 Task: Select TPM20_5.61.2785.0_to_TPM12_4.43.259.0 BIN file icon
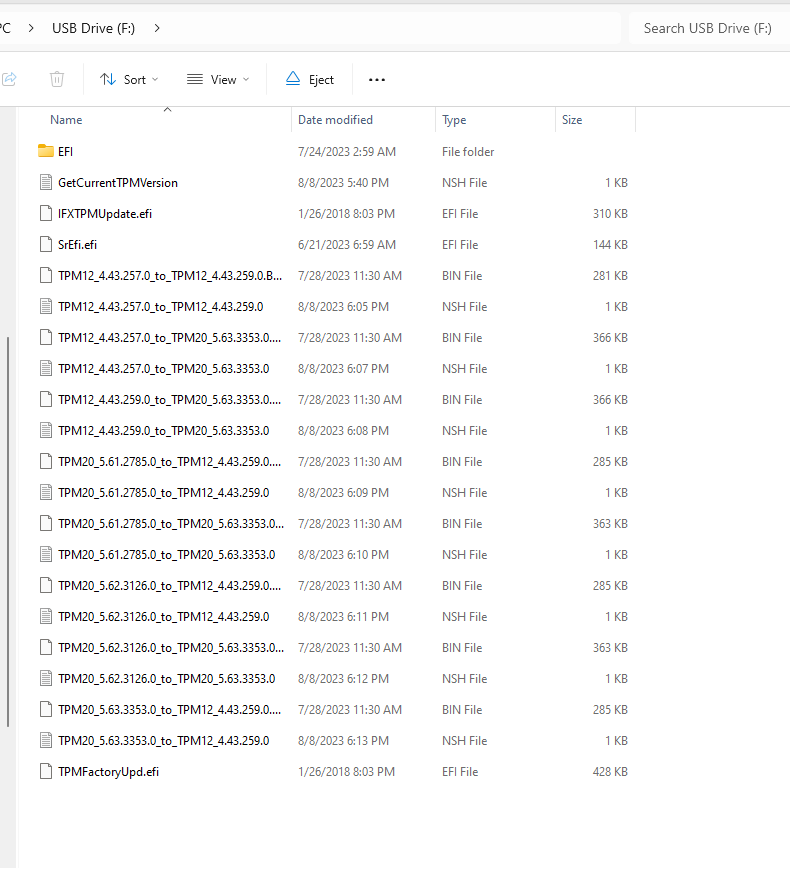click(x=46, y=462)
